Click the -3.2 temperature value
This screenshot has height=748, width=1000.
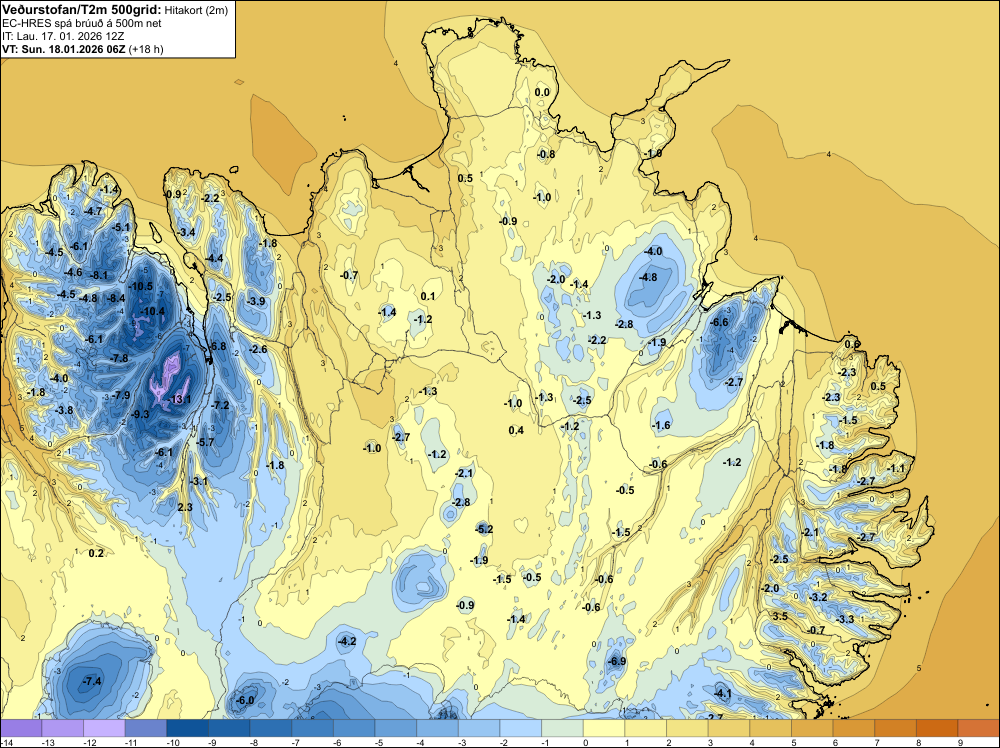[x=818, y=597]
